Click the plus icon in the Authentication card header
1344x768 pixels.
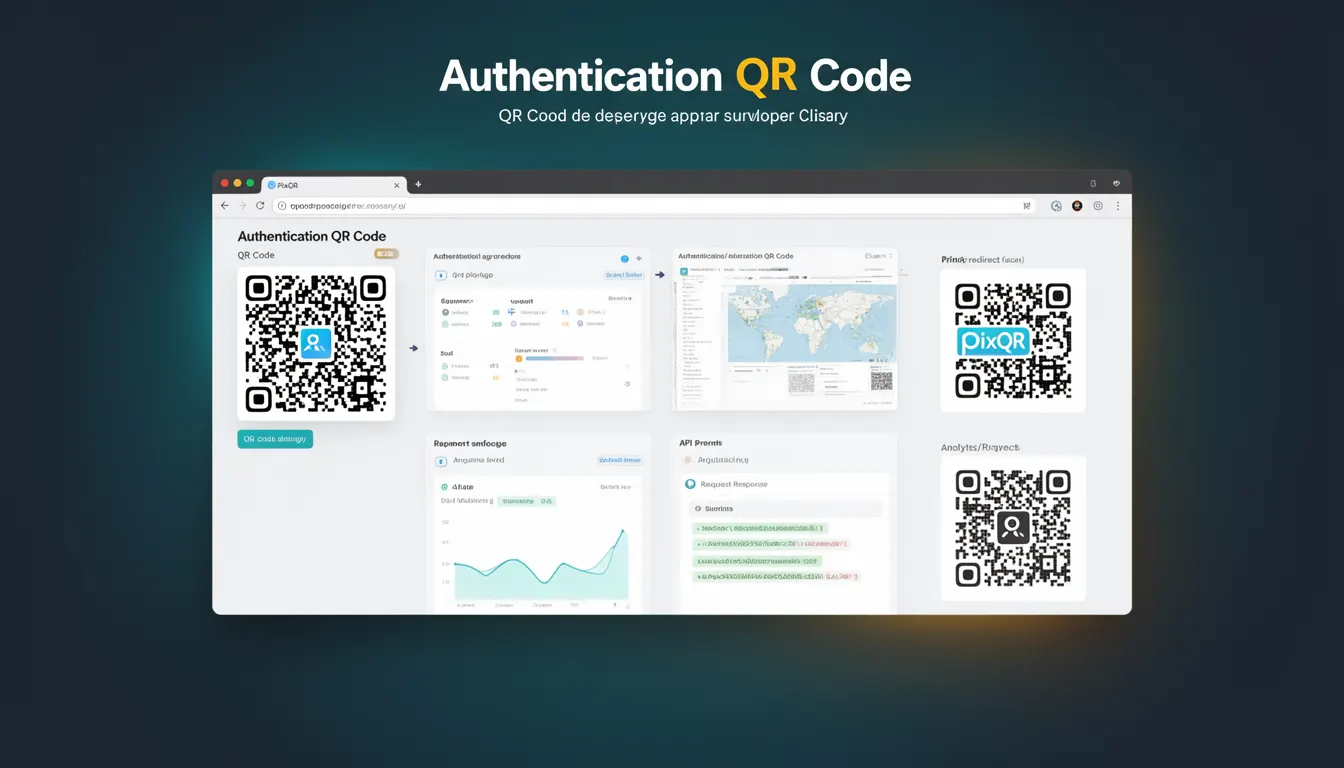[x=639, y=258]
